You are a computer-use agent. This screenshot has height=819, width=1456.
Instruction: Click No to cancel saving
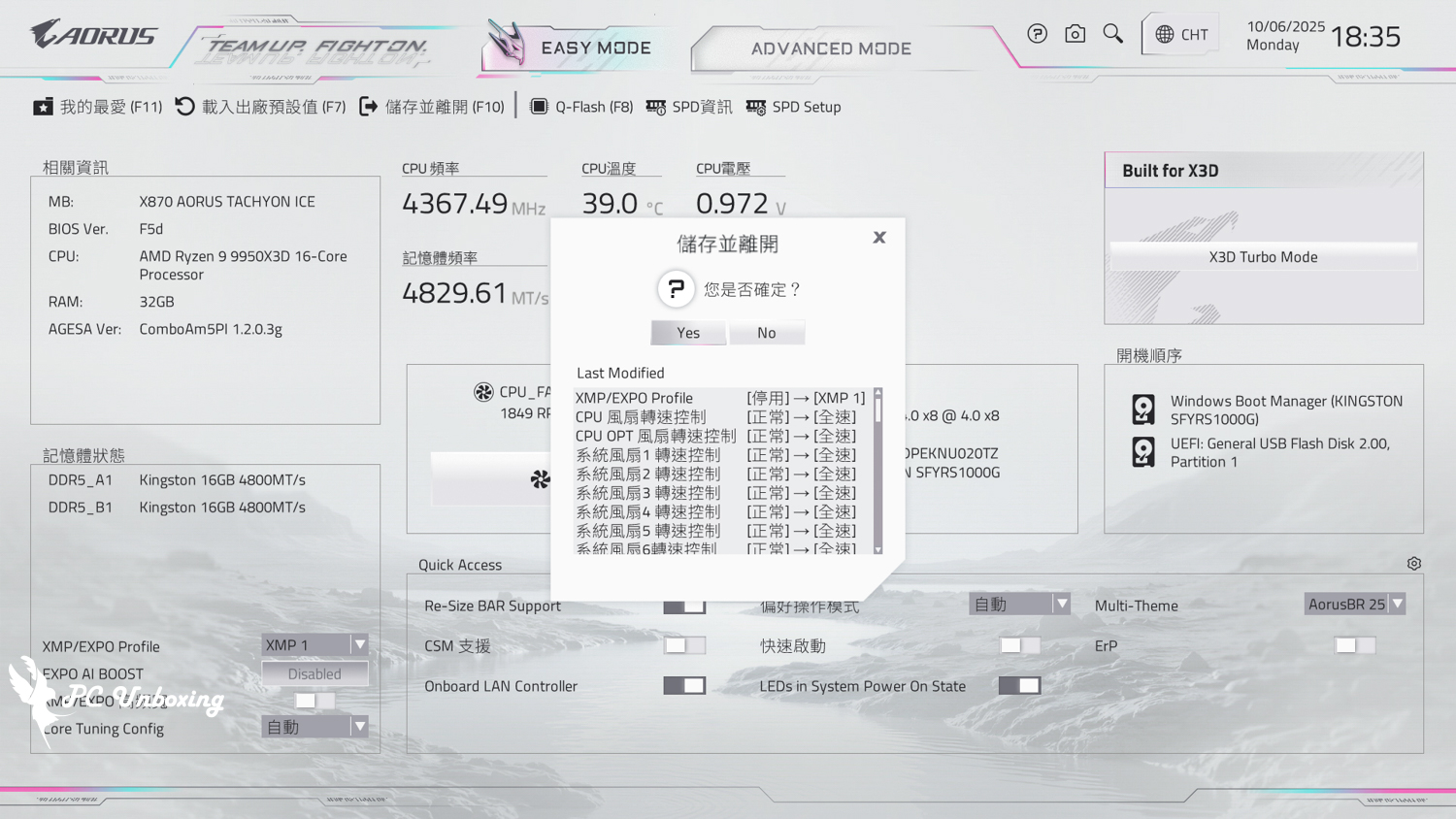pyautogui.click(x=766, y=333)
